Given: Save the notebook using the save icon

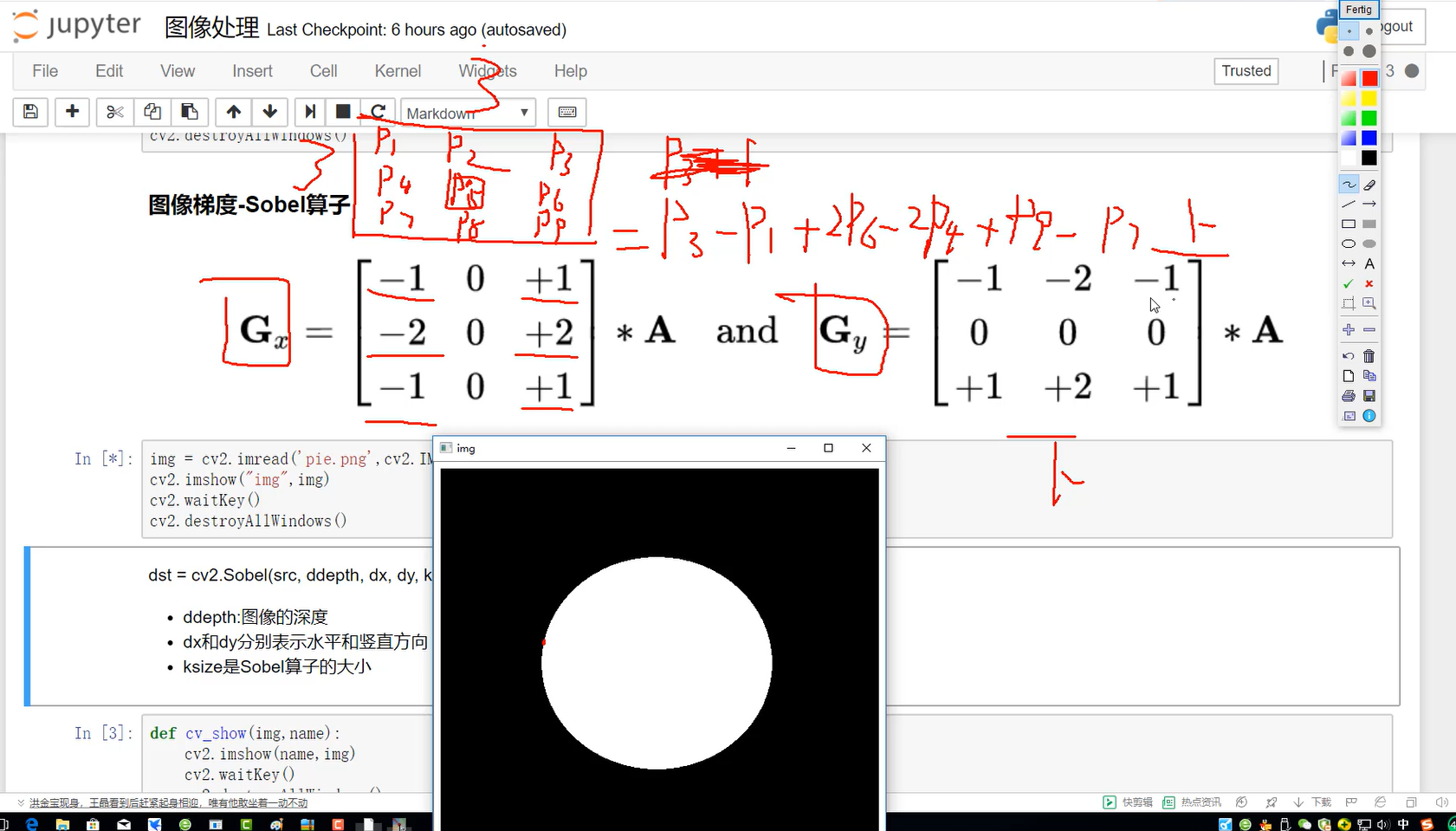Looking at the screenshot, I should [30, 112].
